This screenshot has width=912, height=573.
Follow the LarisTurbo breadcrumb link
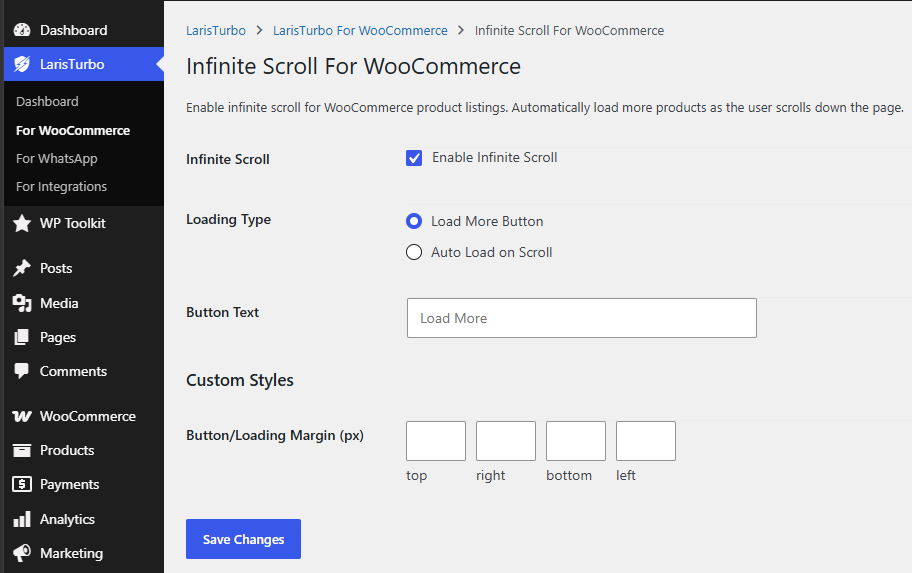216,30
